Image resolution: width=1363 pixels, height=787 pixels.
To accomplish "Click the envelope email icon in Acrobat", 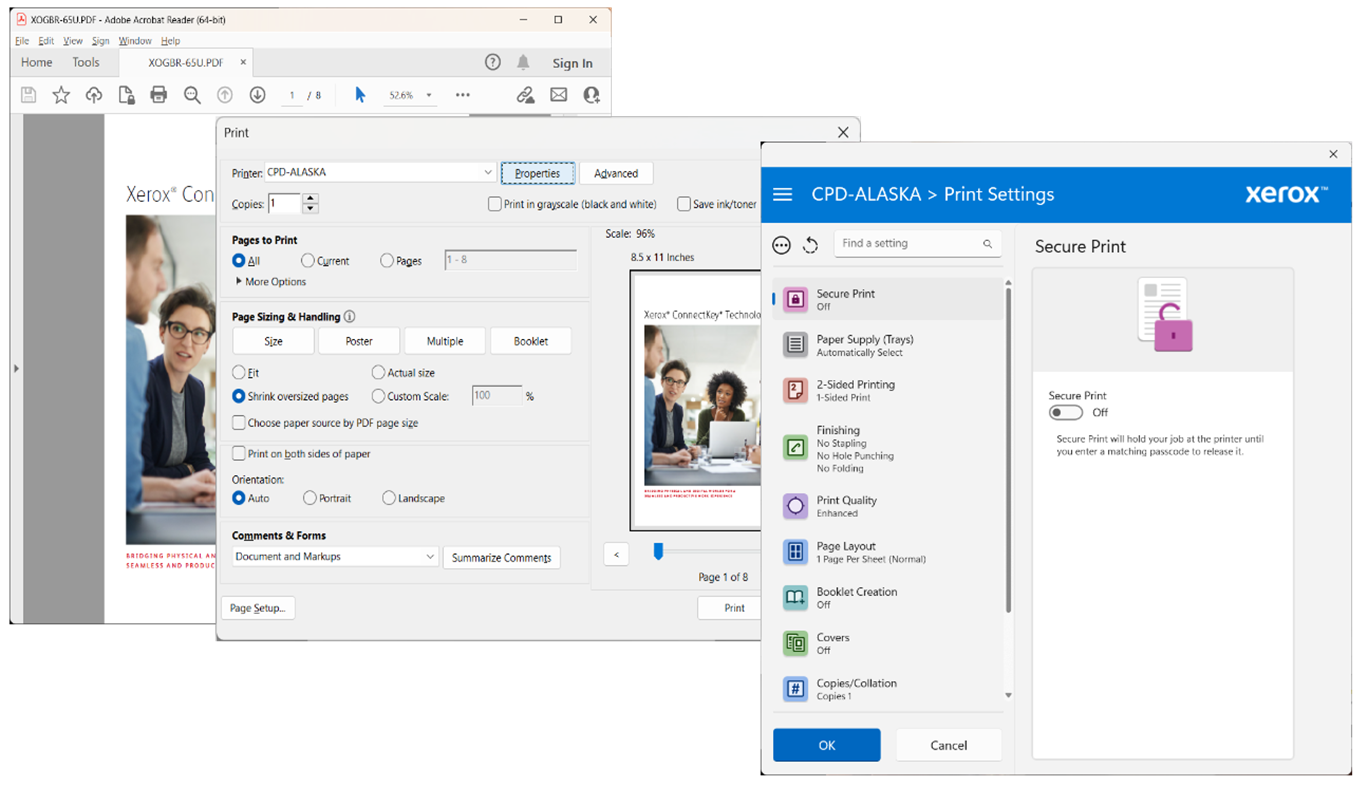I will (559, 95).
